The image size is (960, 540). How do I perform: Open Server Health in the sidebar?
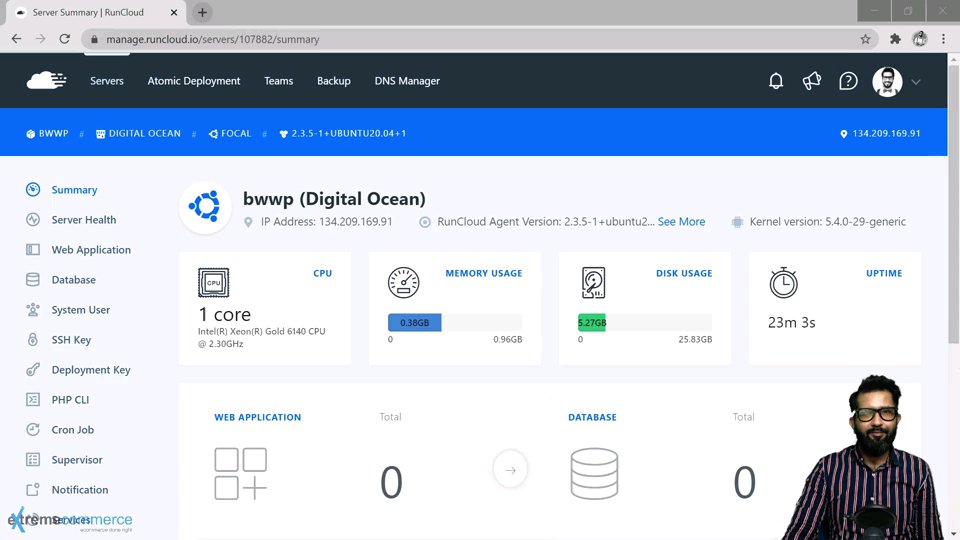click(x=84, y=220)
